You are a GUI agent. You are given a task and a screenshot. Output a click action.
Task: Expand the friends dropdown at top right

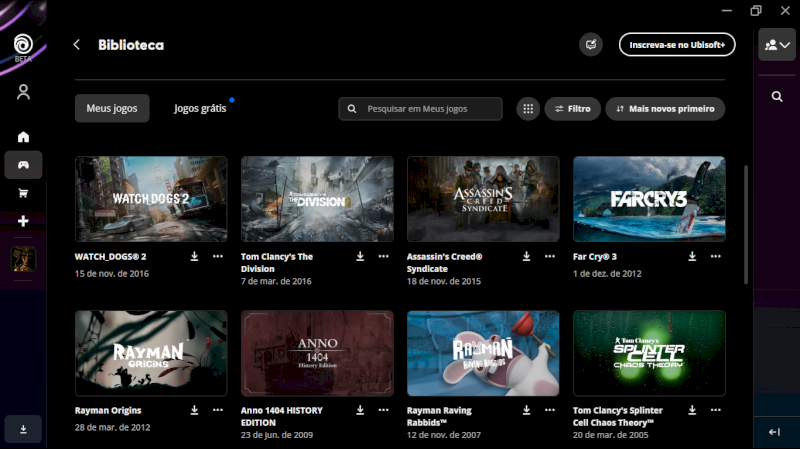[776, 45]
